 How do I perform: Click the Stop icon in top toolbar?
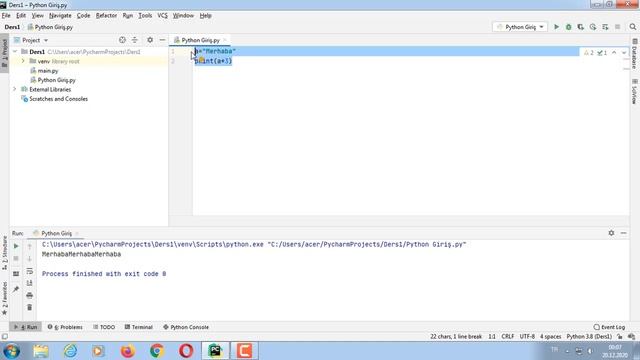tap(618, 27)
